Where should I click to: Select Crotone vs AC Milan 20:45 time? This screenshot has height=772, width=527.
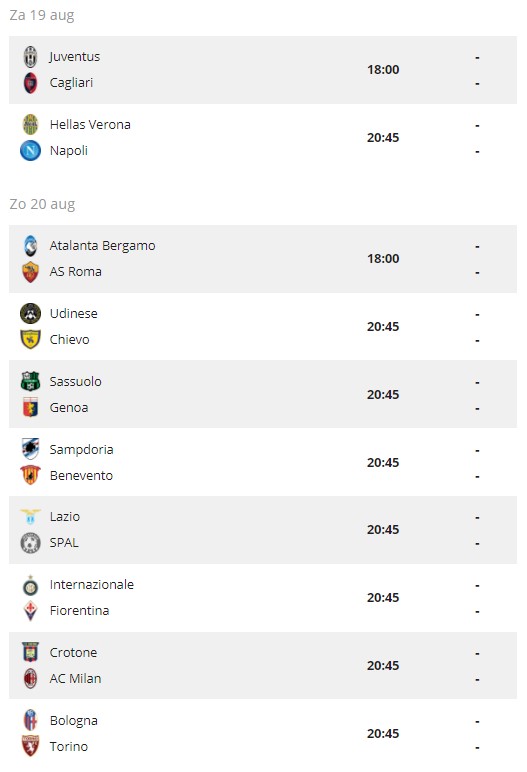pos(383,666)
